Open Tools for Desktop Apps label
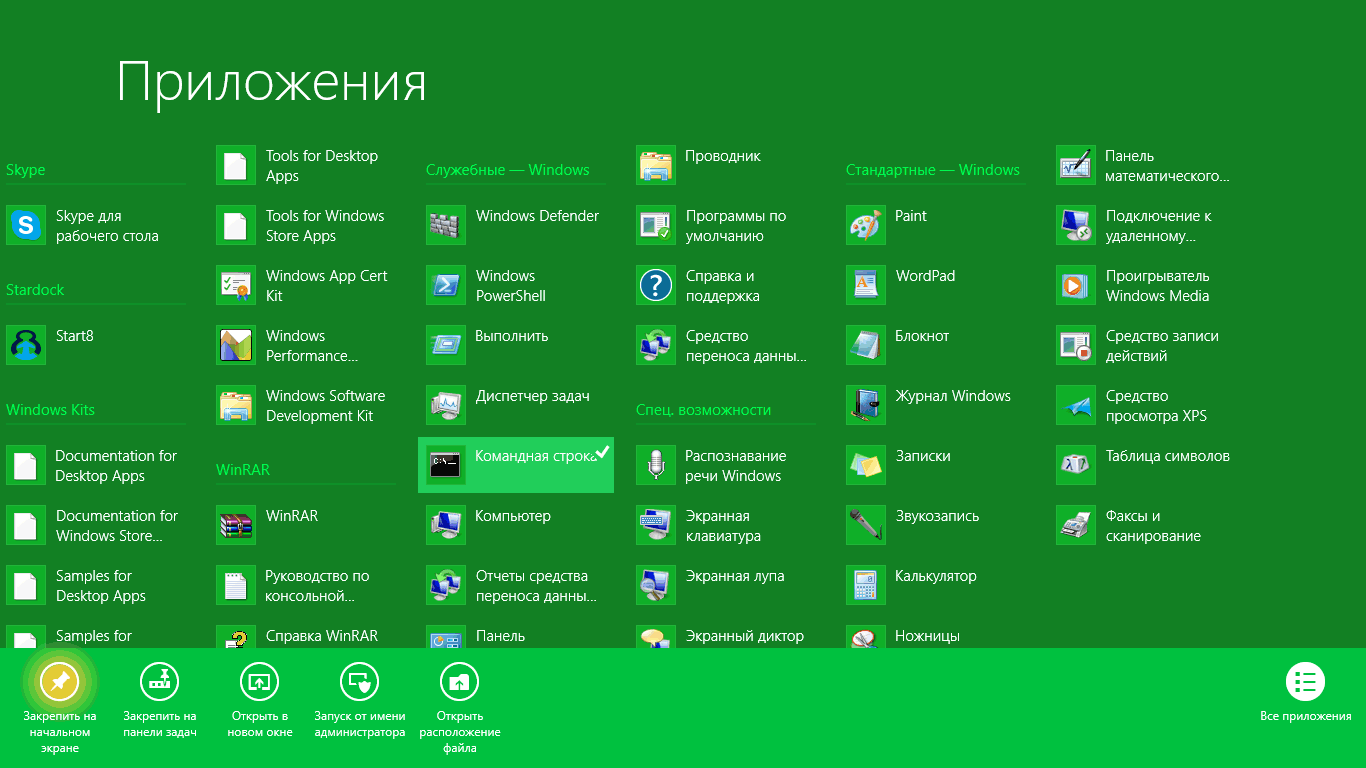1366x768 pixels. [x=322, y=166]
